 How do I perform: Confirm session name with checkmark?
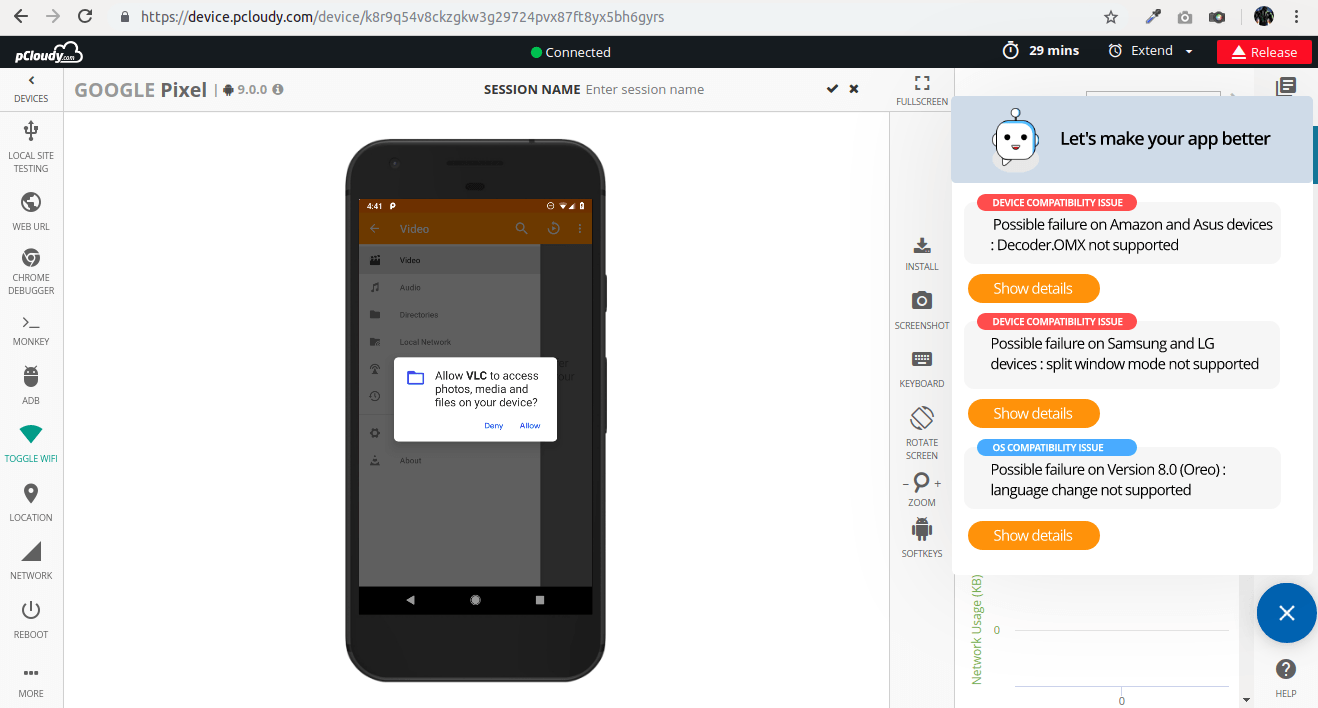[x=832, y=89]
